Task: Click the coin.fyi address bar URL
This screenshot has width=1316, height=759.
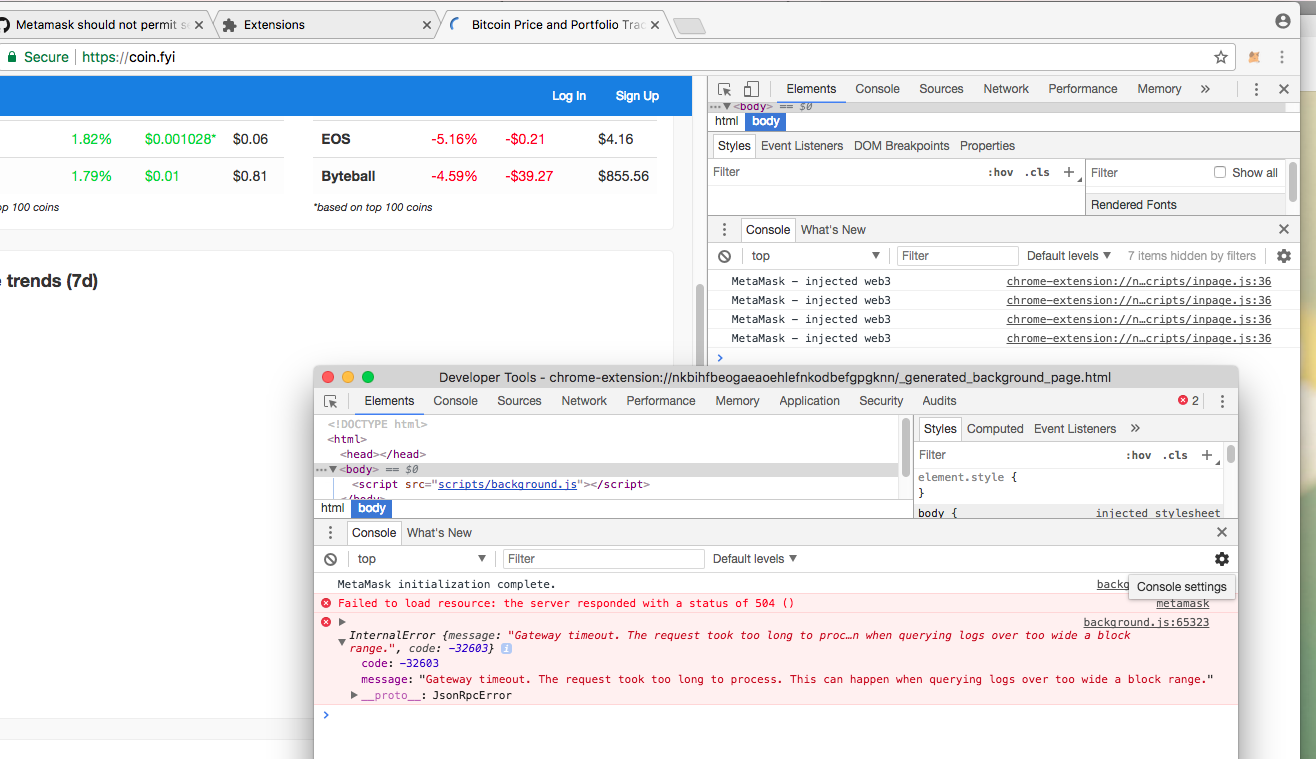Action: click(x=128, y=57)
